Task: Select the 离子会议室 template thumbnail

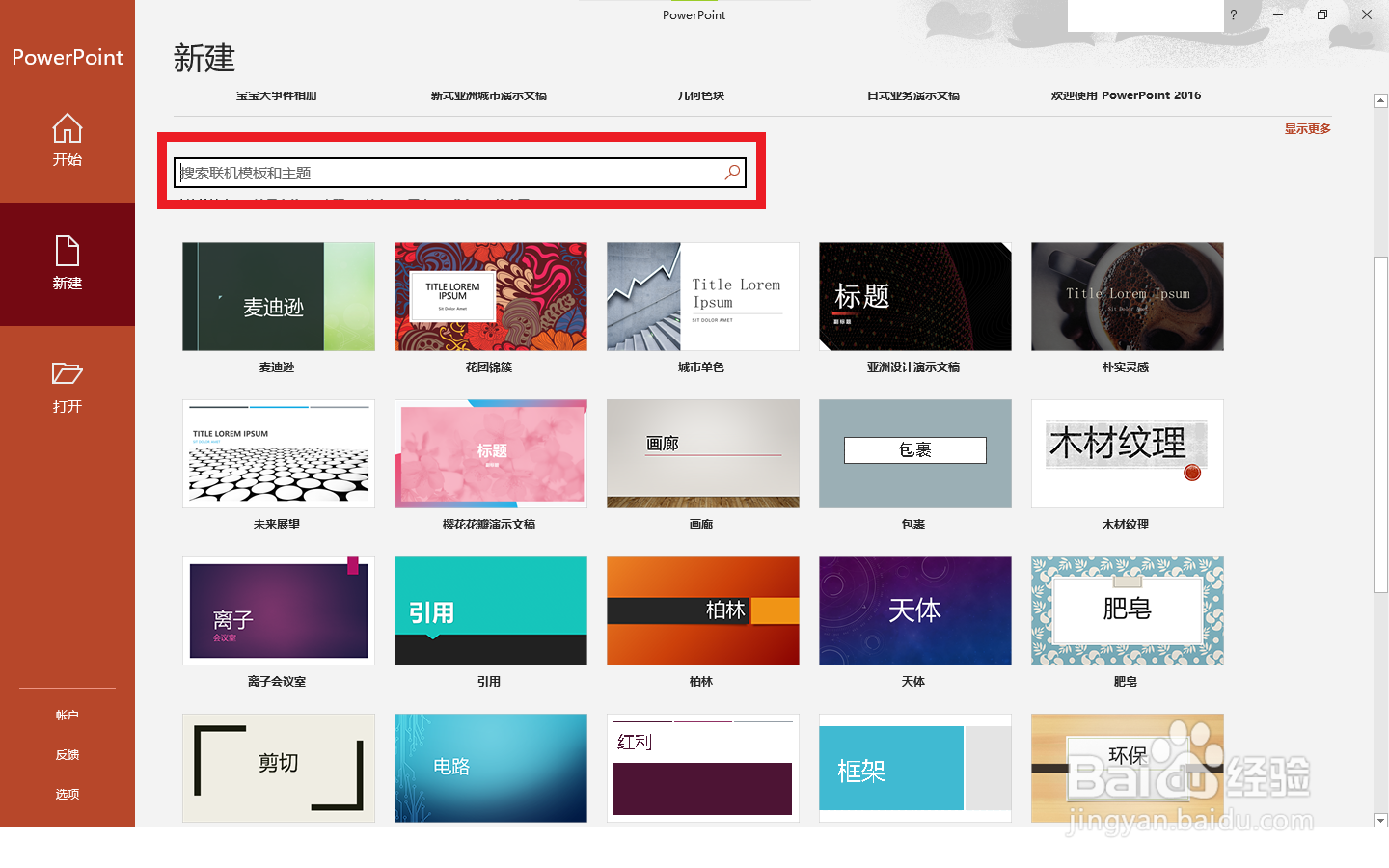Action: [x=279, y=610]
